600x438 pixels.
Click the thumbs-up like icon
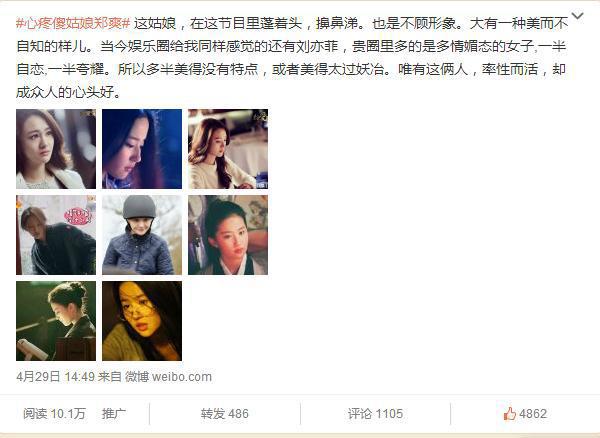tap(510, 414)
